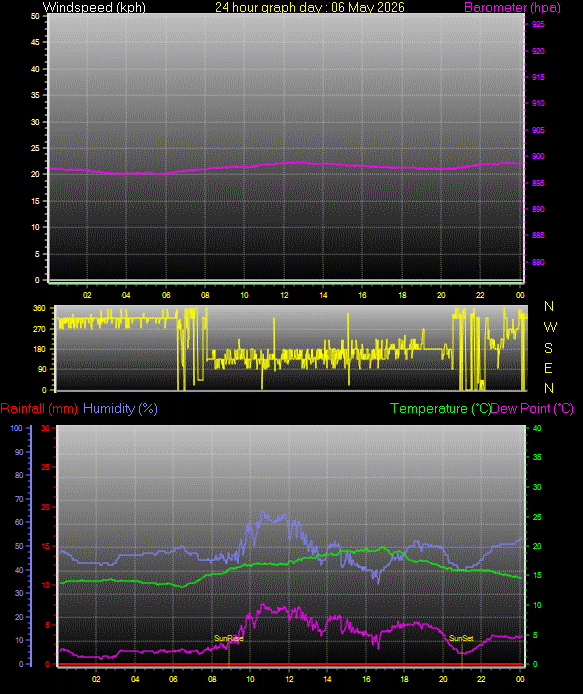
Task: Click the '90' wind direction axis value
Action: coord(42,369)
